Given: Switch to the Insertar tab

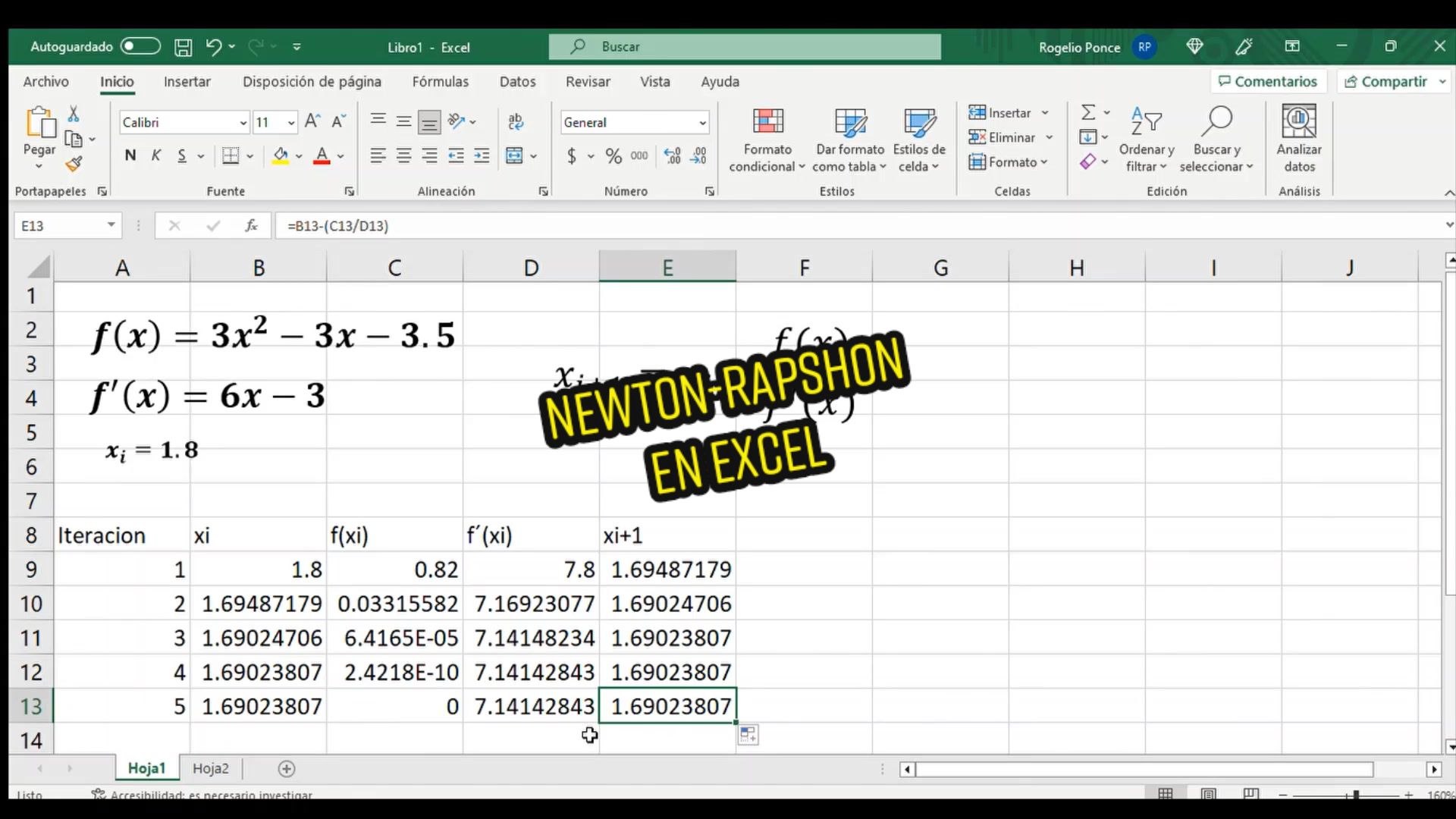Looking at the screenshot, I should coord(187,81).
